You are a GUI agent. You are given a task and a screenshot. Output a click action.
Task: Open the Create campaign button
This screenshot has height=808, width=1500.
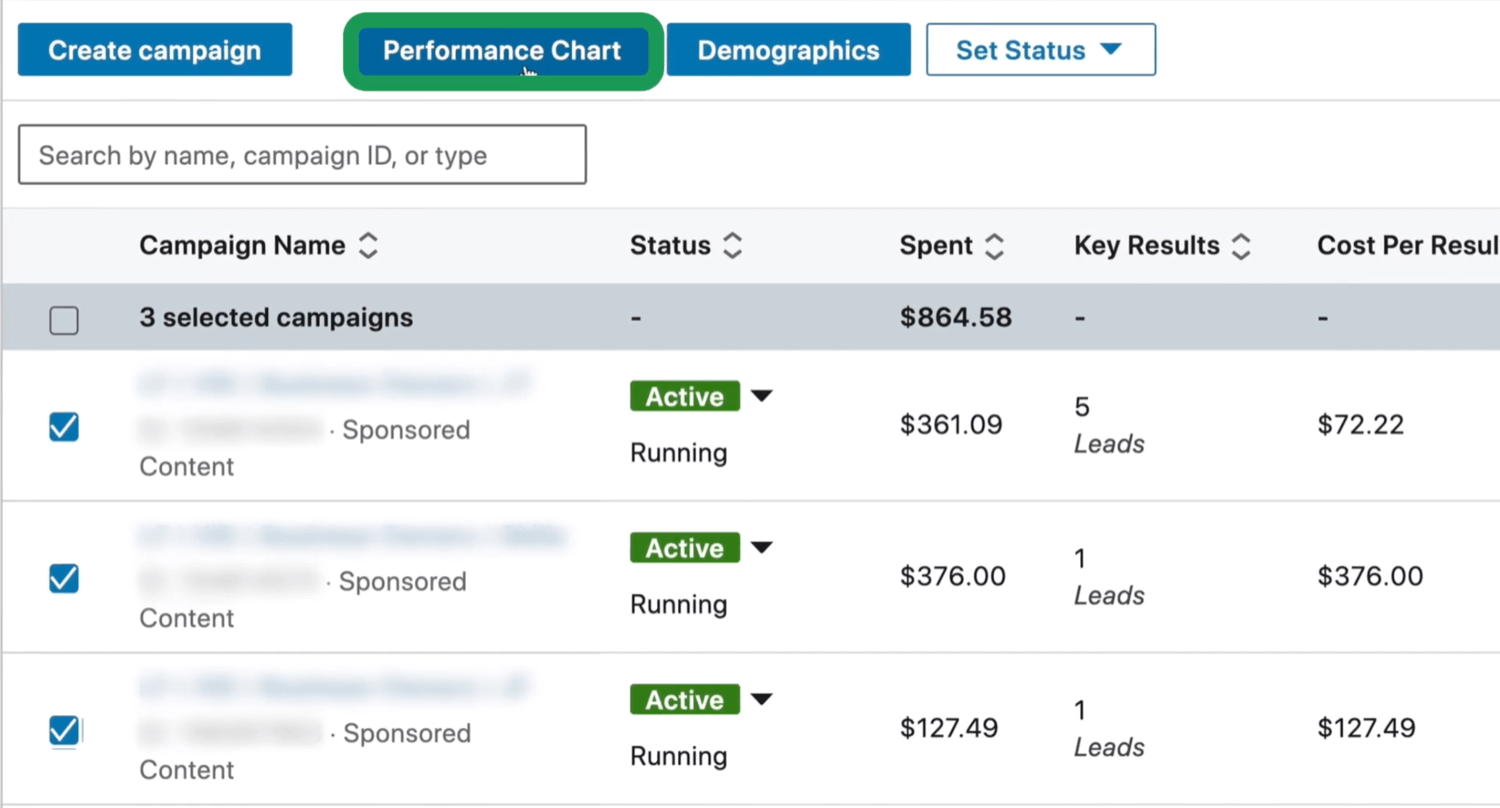(154, 50)
